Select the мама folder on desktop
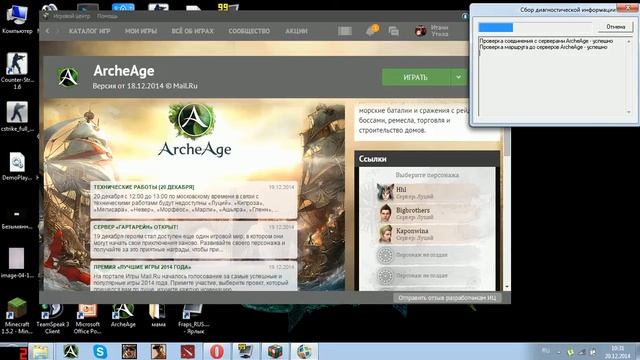This screenshot has height=360, width=640. coord(158,315)
